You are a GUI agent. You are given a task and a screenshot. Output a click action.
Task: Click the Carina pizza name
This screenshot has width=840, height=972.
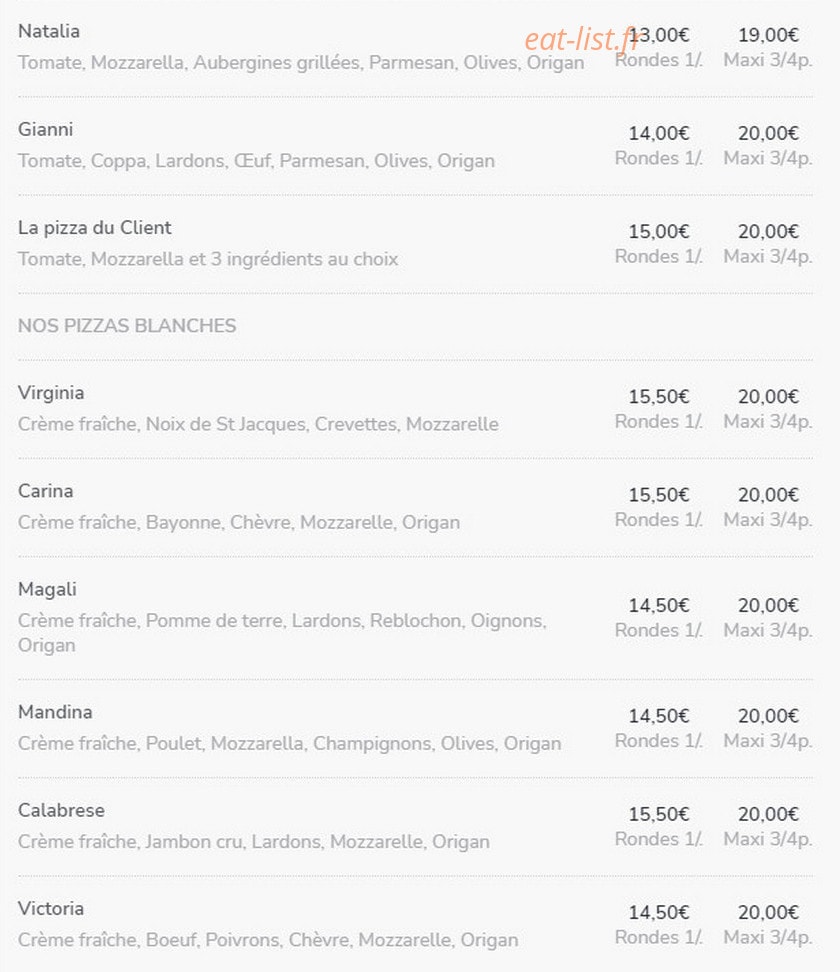coord(45,491)
